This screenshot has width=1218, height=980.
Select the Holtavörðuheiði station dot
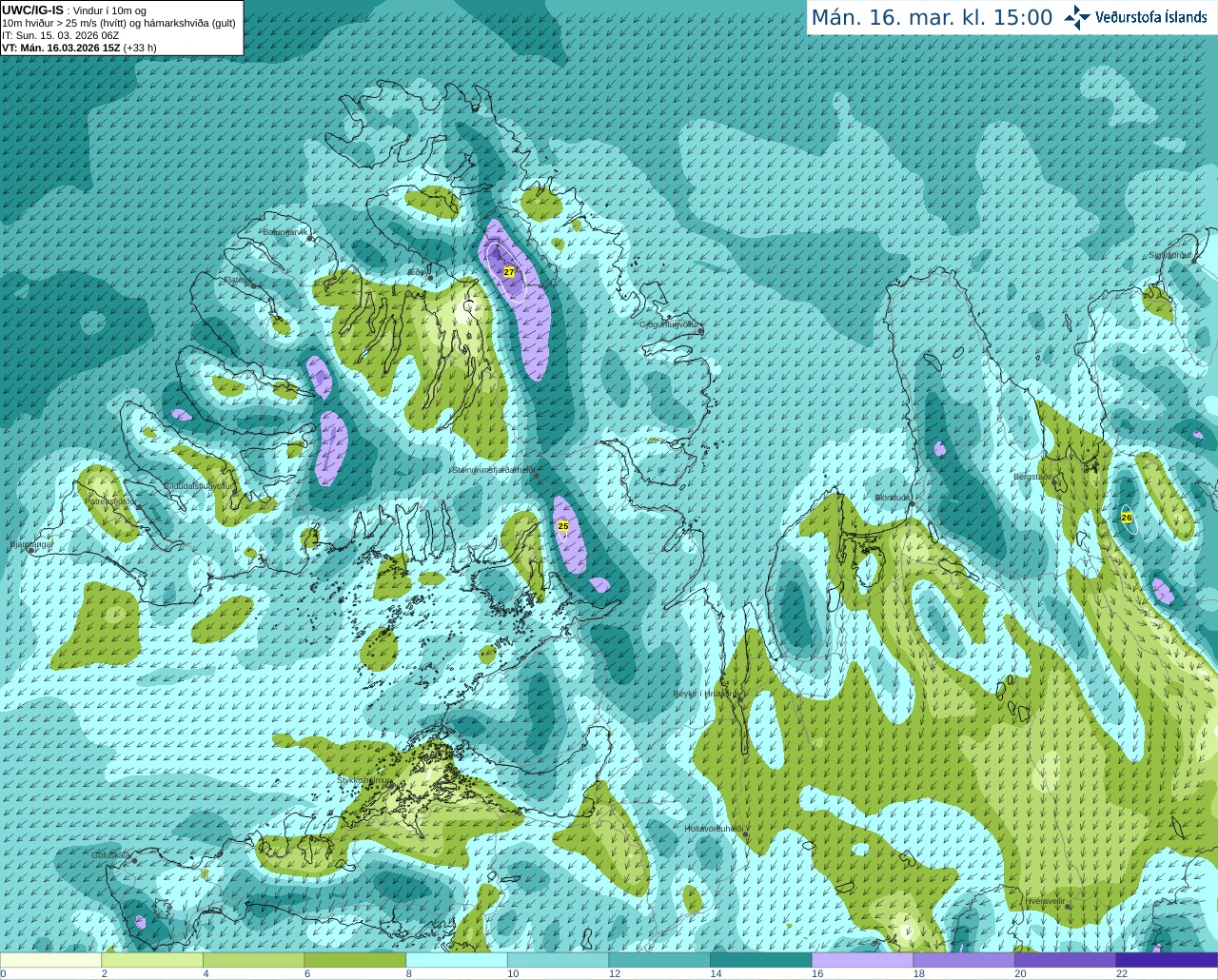745,834
